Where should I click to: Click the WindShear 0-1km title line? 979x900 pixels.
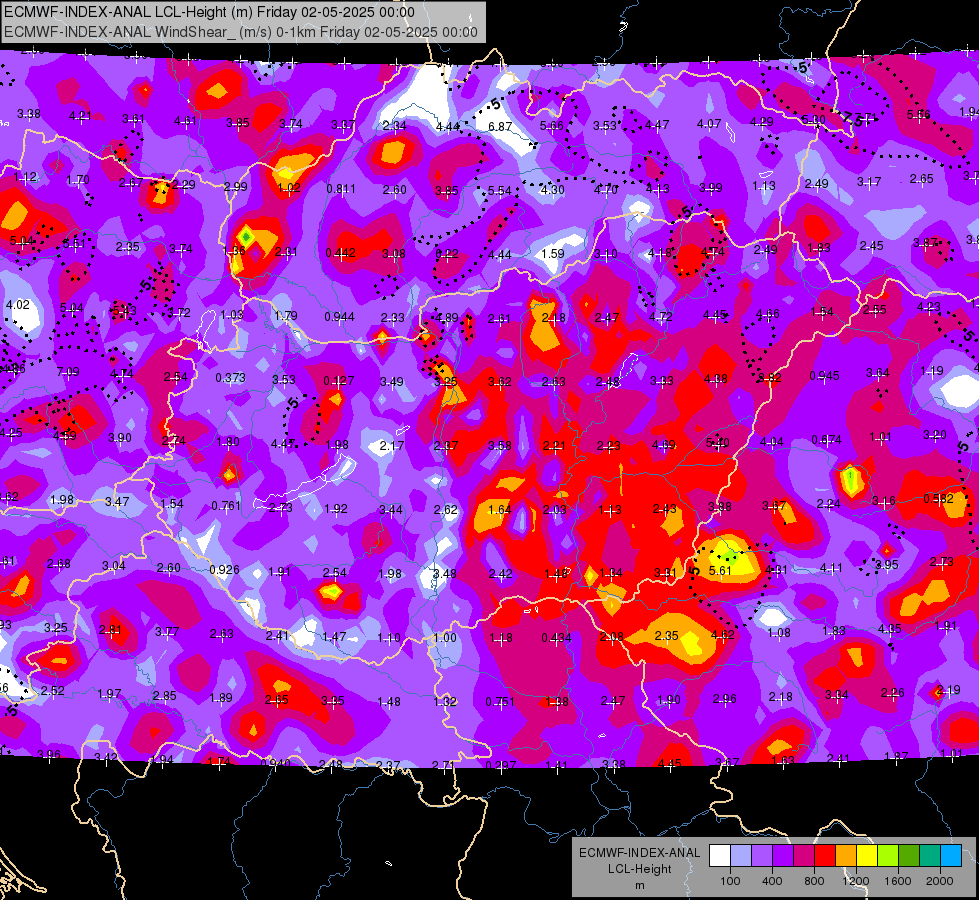click(x=241, y=32)
